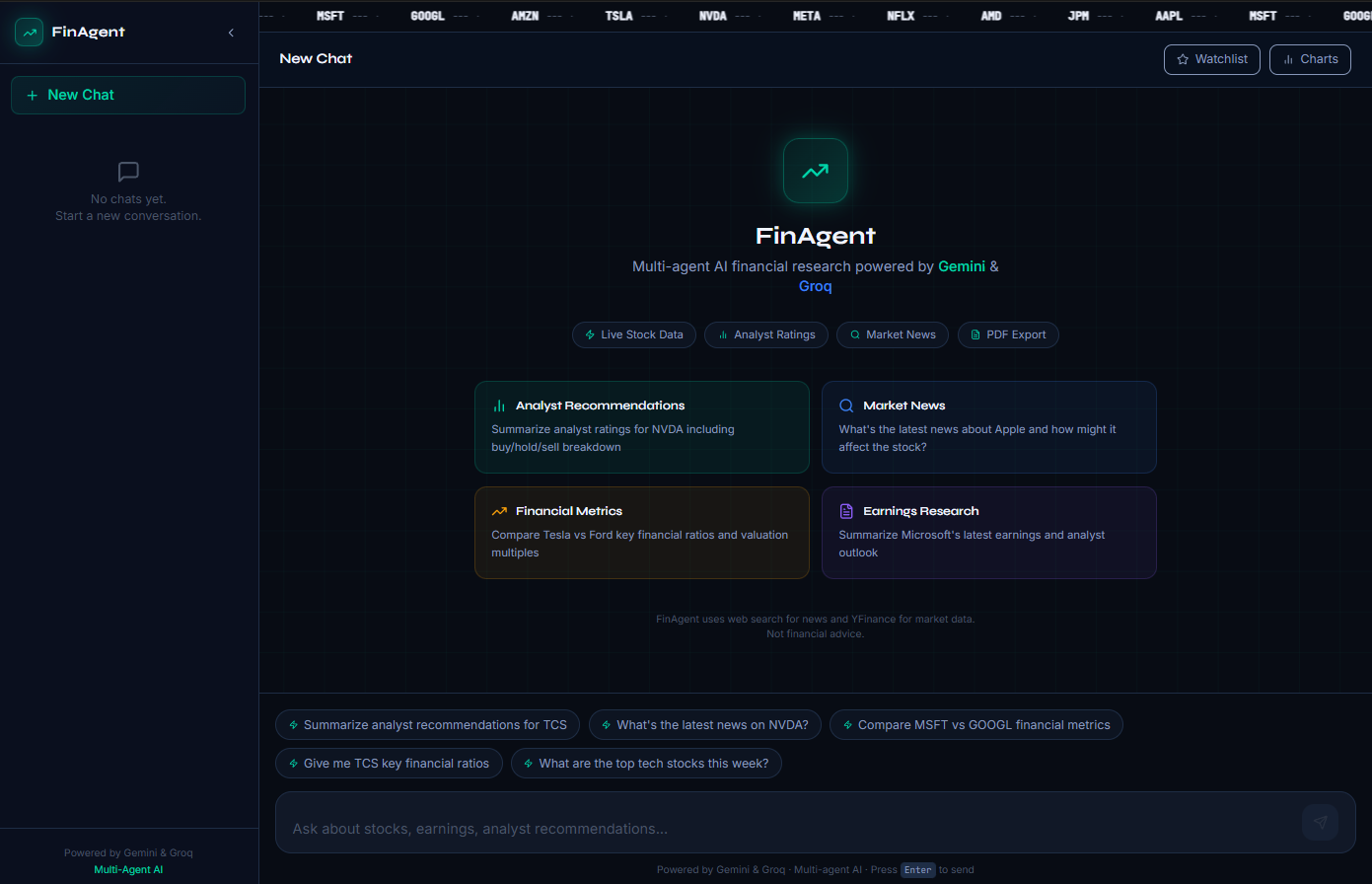Focus the ask about stocks input field
The image size is (1372, 884).
pos(789,829)
